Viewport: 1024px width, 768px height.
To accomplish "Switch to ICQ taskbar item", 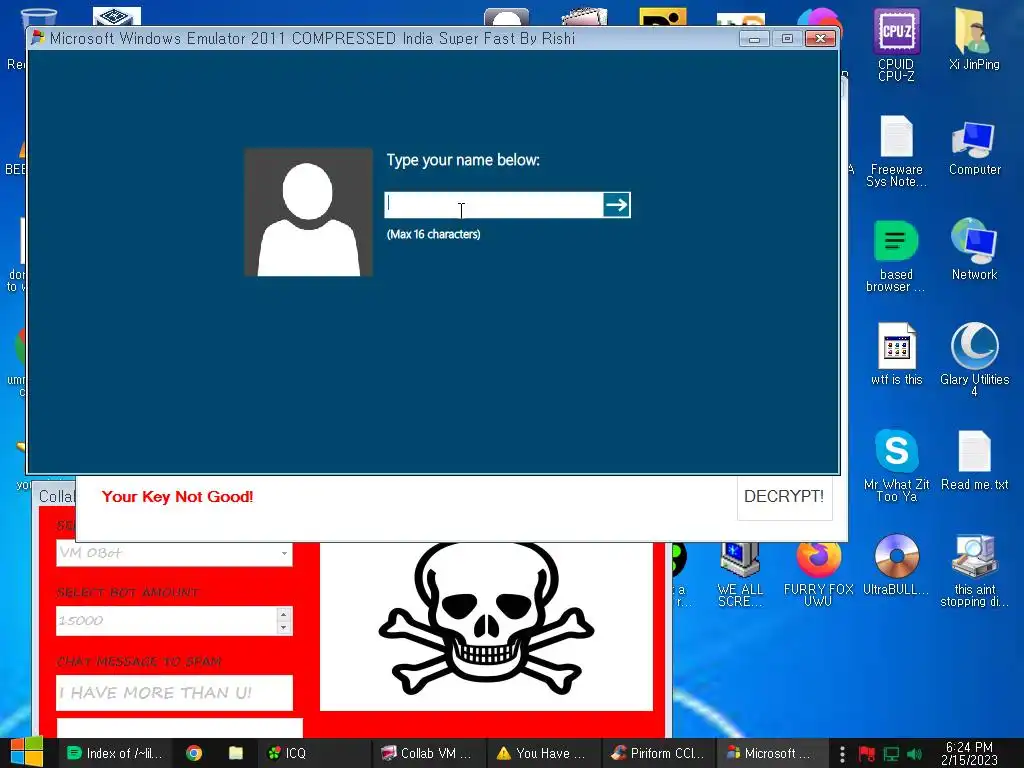I will point(313,753).
